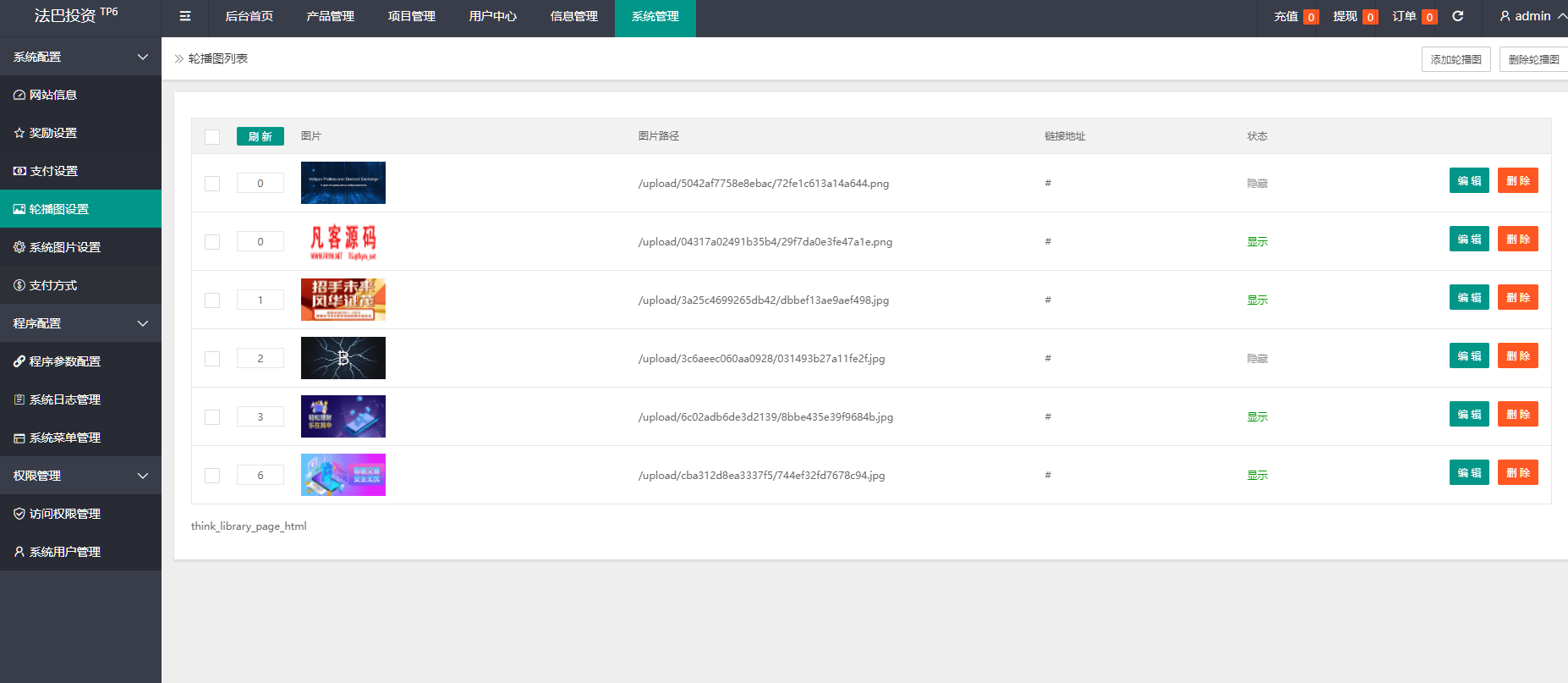Click the admin user icon
Image resolution: width=1568 pixels, height=683 pixels.
point(1505,16)
